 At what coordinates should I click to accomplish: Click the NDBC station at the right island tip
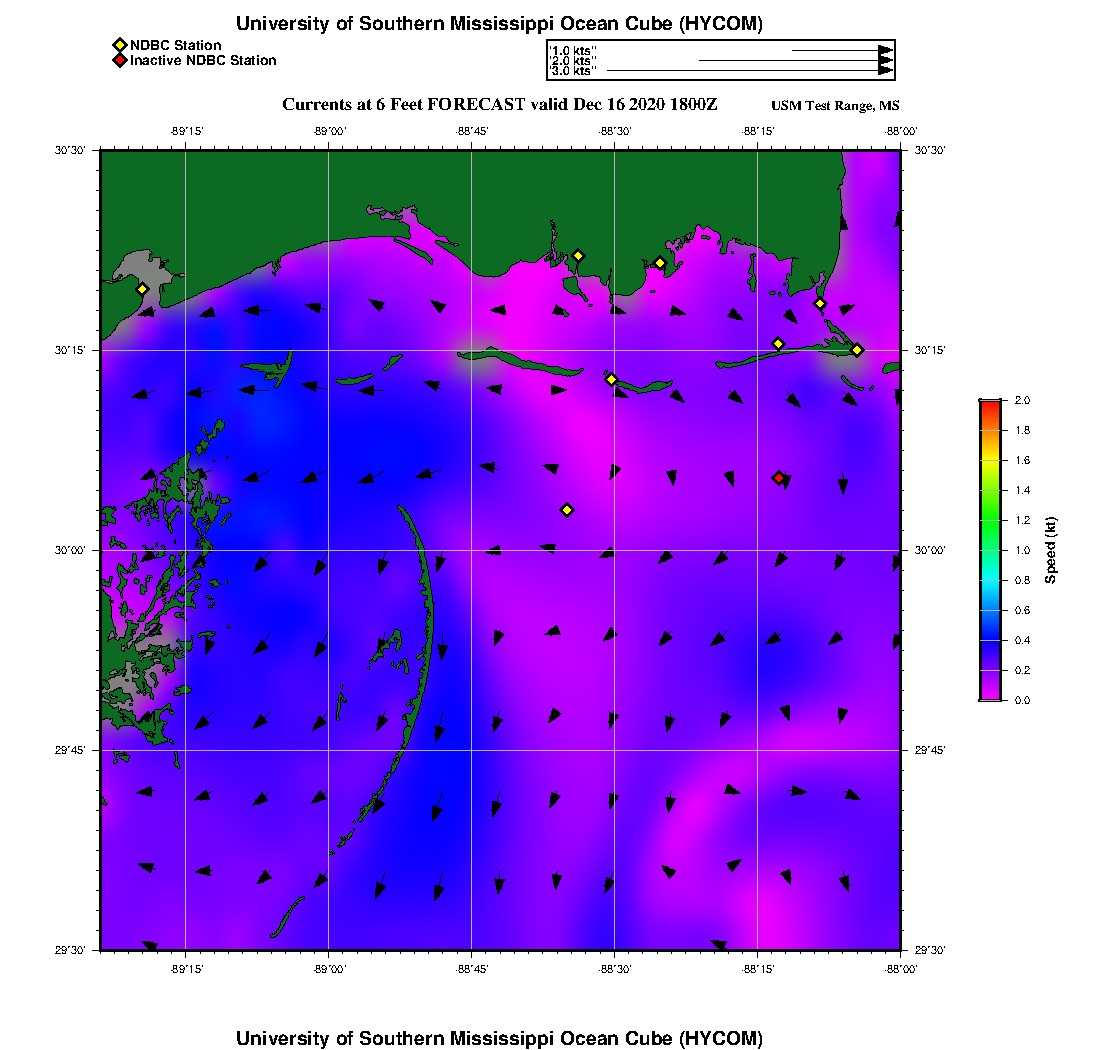[857, 350]
